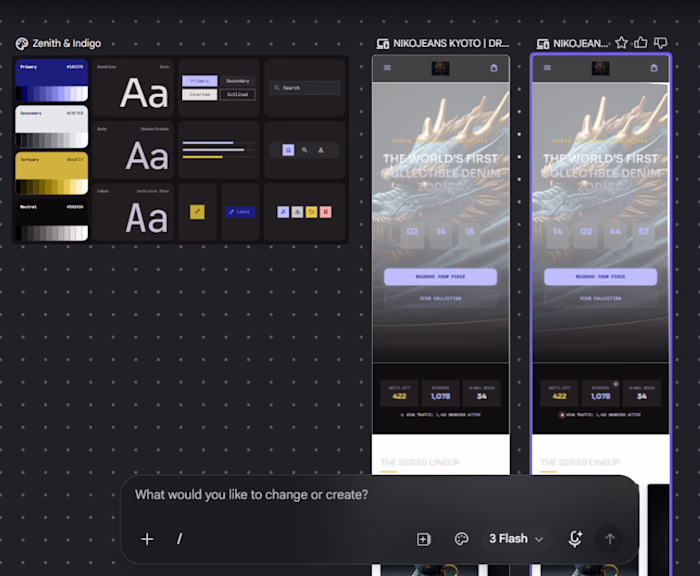This screenshot has height=576, width=700.
Task: Click the 'Zenith & Indigo' design system title
Action: click(x=67, y=43)
